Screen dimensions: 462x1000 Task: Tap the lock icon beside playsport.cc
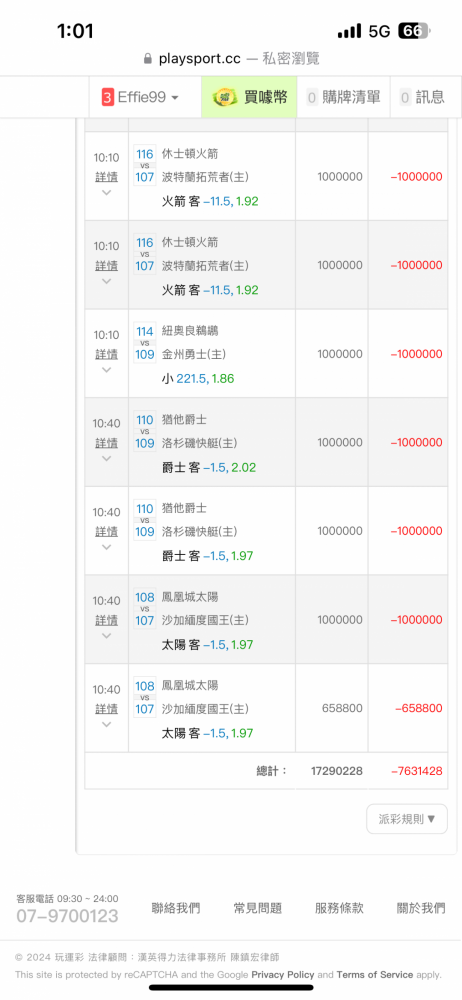coord(148,59)
